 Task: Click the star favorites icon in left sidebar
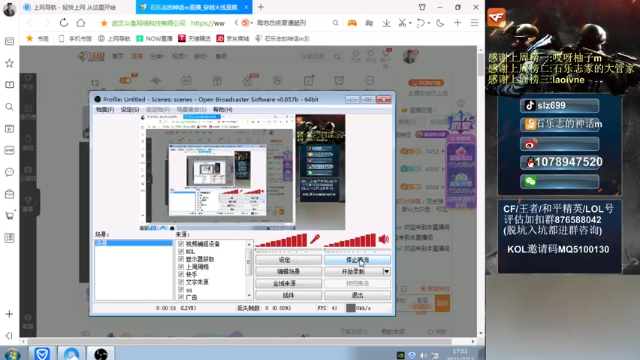pos(9,63)
